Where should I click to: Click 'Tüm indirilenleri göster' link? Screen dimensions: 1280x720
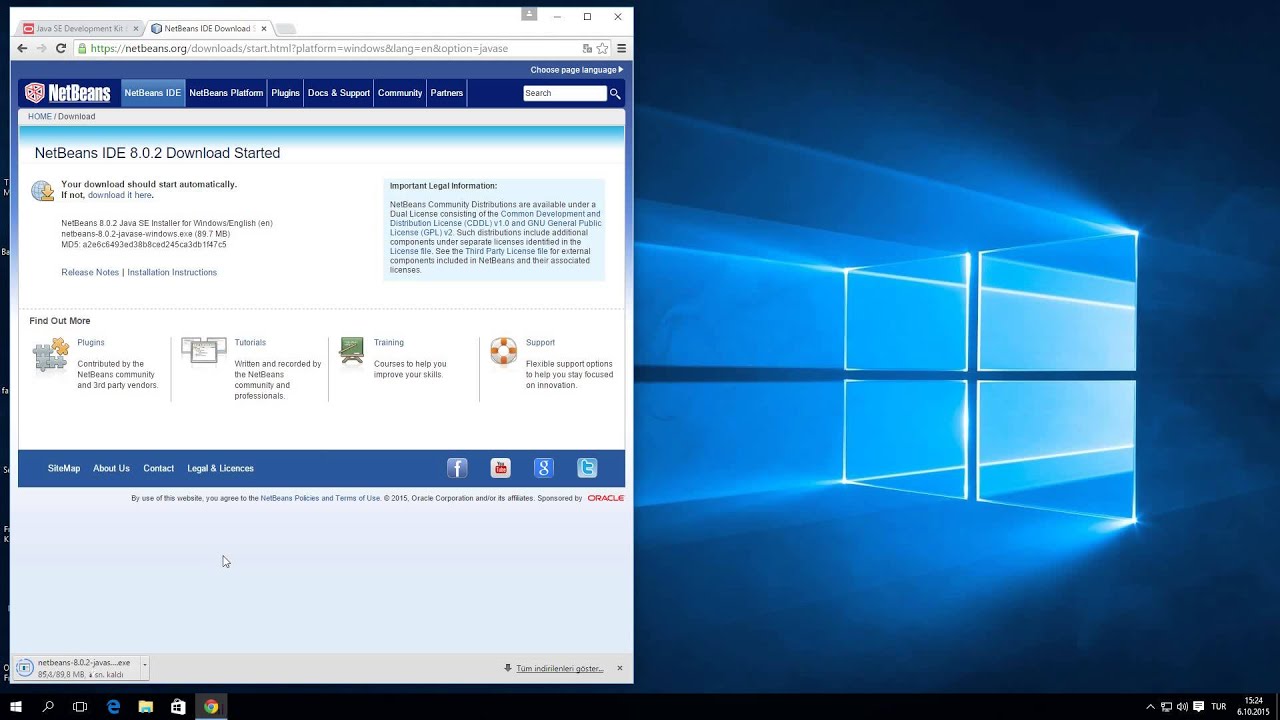click(559, 668)
